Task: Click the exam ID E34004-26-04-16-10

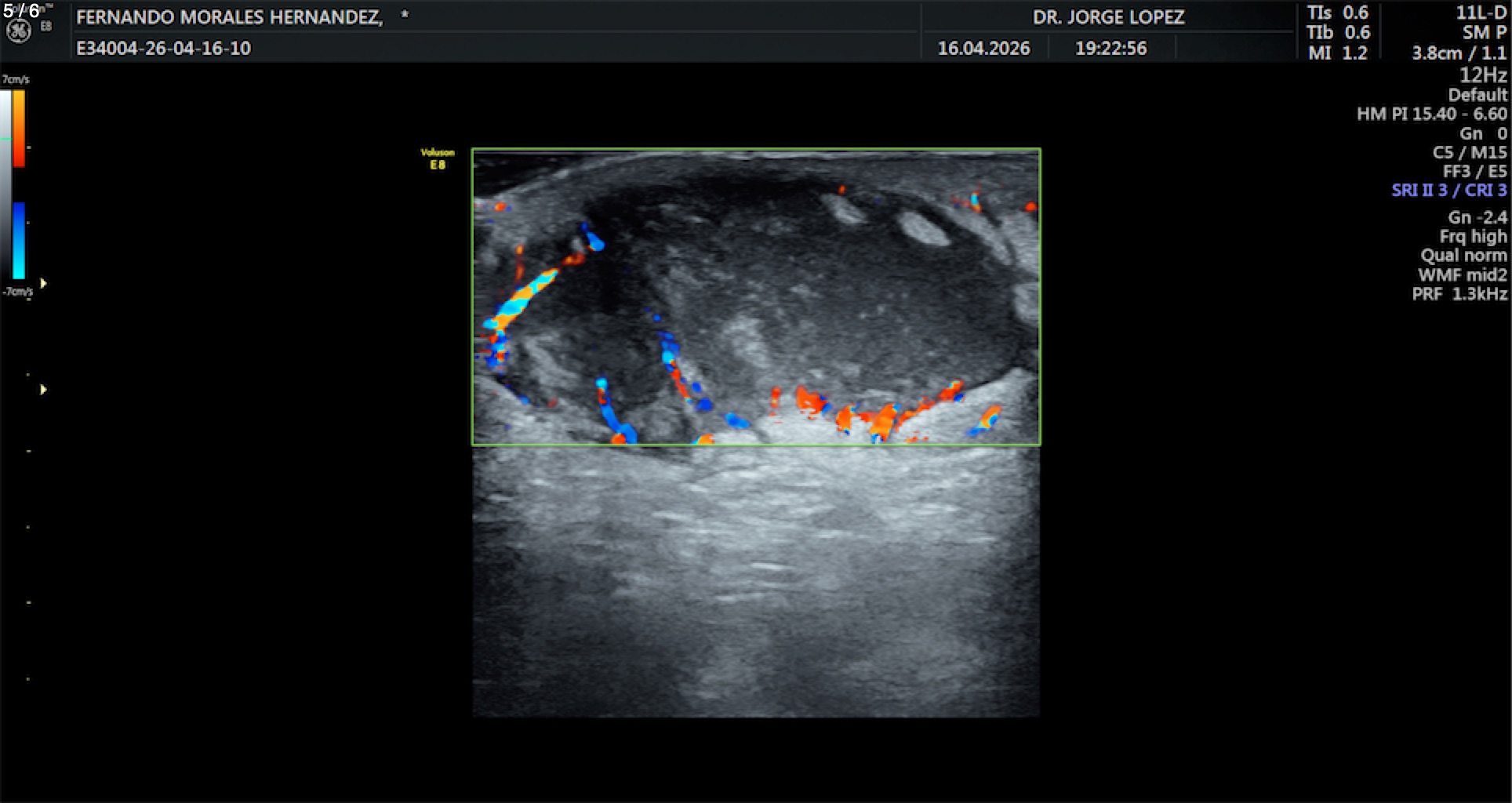Action: (163, 49)
